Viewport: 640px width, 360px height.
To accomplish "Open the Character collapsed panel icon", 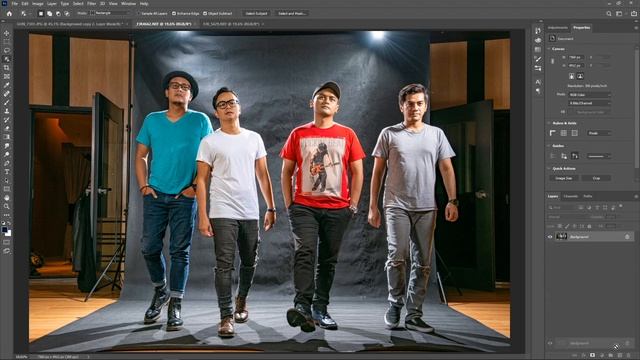I will click(538, 82).
